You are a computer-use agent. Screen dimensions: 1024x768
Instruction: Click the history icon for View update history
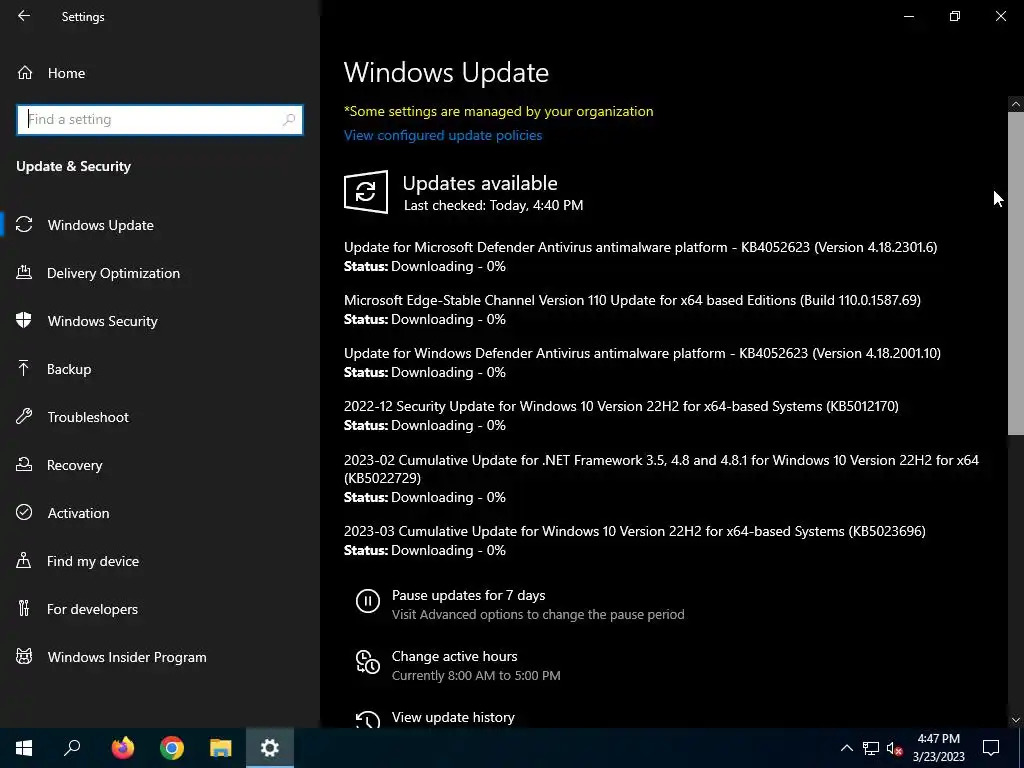(368, 719)
